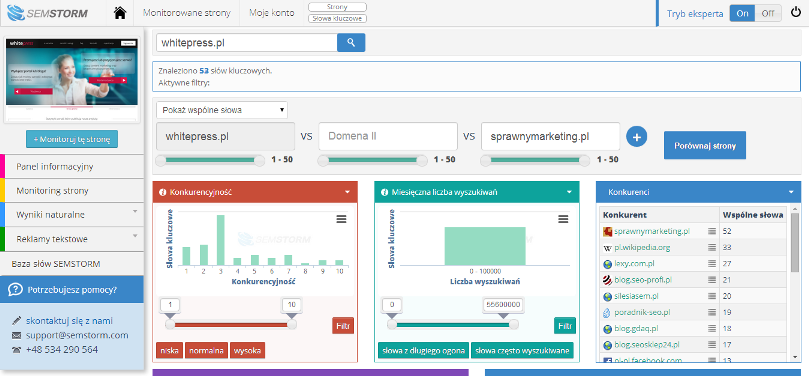Click the SEMSTORM logo
The width and height of the screenshot is (809, 376).
click(x=47, y=13)
